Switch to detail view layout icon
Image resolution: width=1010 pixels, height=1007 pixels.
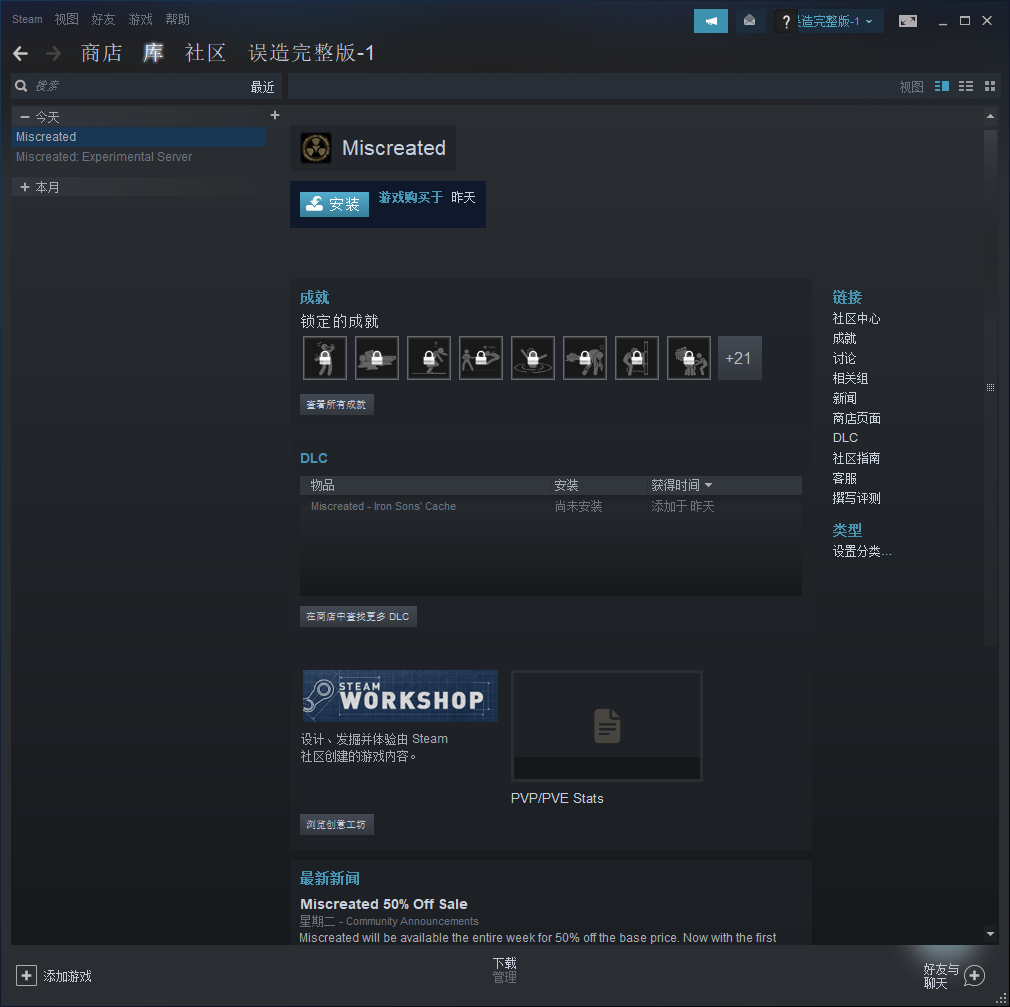point(942,87)
